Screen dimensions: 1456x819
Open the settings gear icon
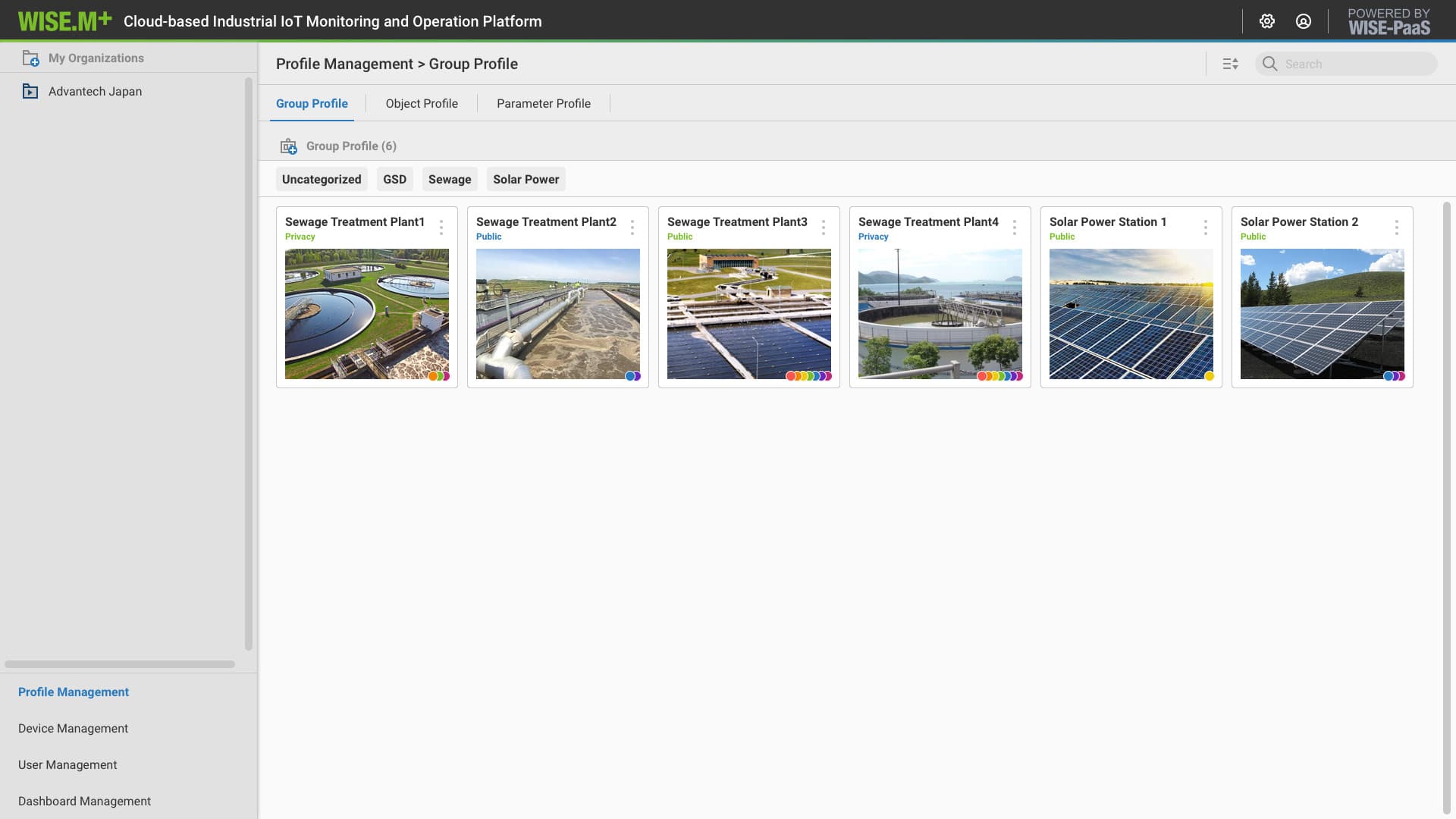tap(1267, 21)
